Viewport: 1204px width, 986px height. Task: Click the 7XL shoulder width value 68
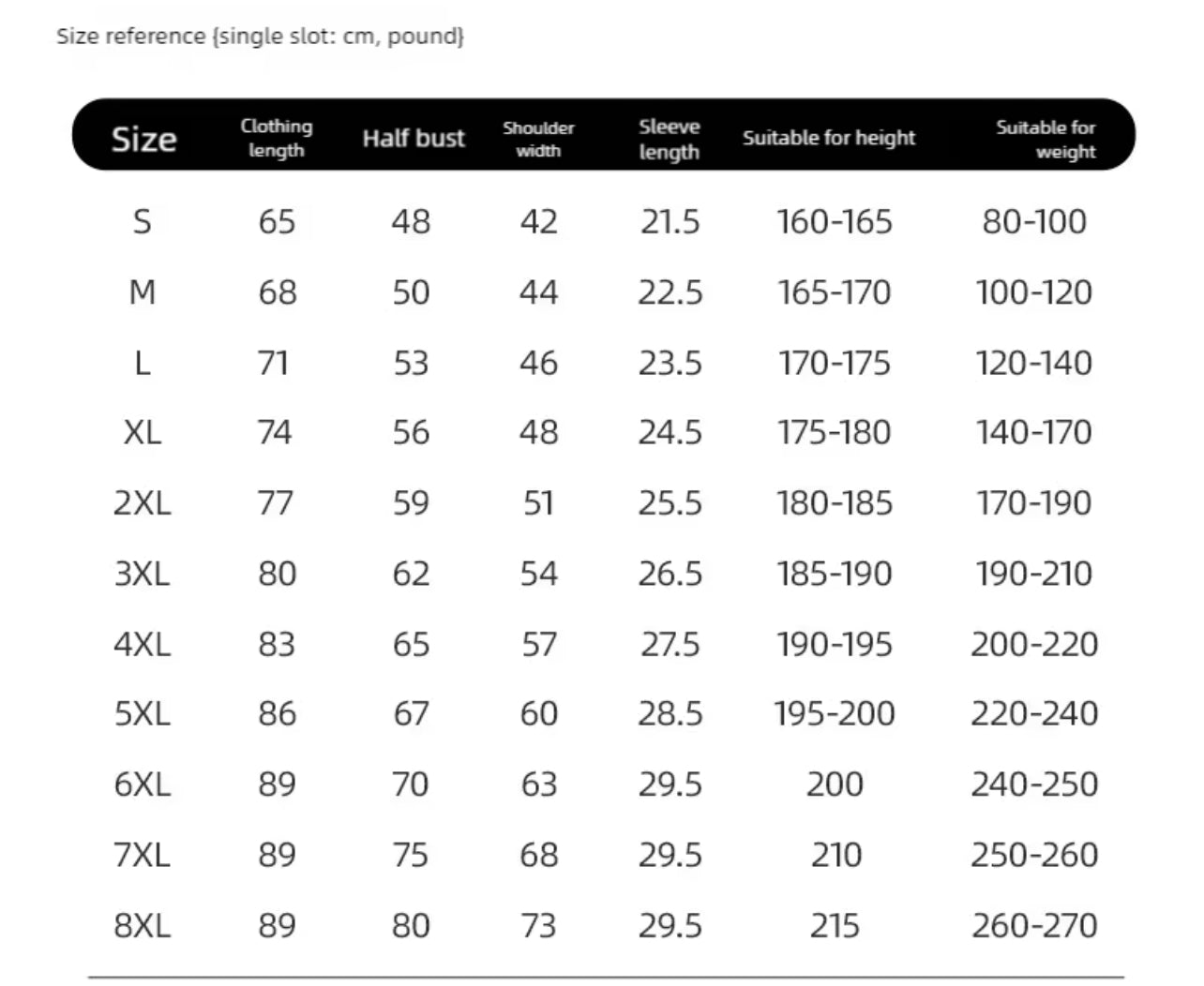[x=538, y=855]
